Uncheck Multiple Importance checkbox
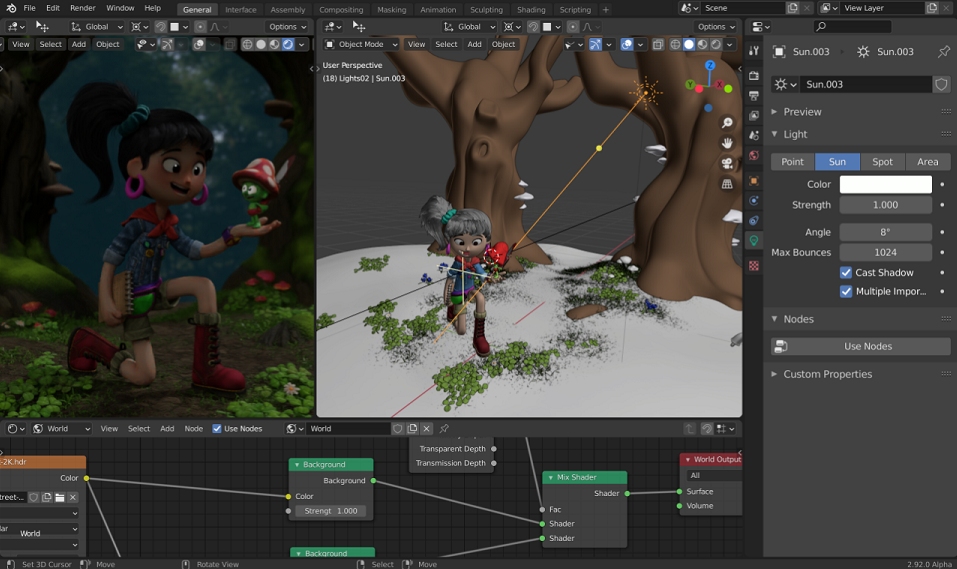The image size is (957, 569). pyautogui.click(x=846, y=291)
